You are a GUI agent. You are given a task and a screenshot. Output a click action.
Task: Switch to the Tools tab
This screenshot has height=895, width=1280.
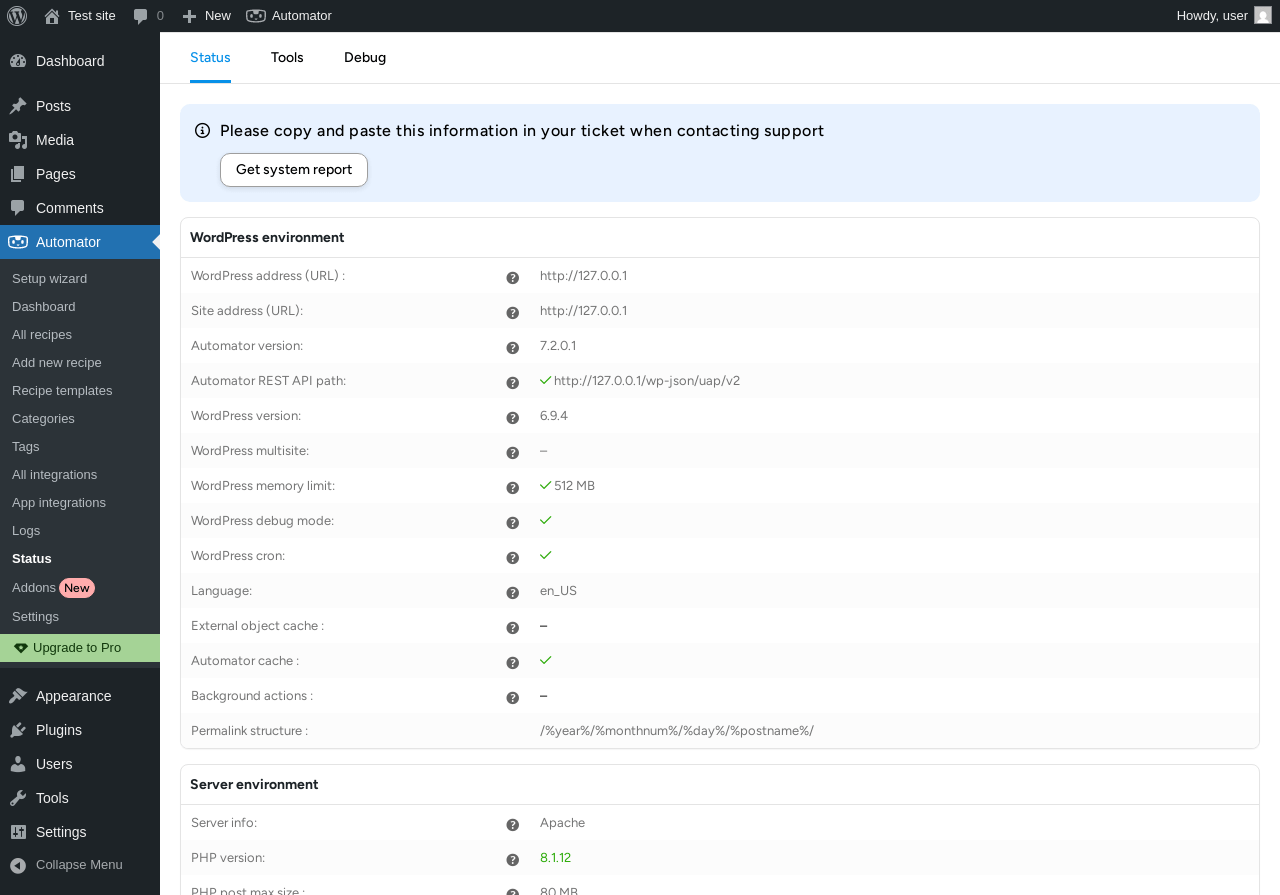pyautogui.click(x=287, y=58)
